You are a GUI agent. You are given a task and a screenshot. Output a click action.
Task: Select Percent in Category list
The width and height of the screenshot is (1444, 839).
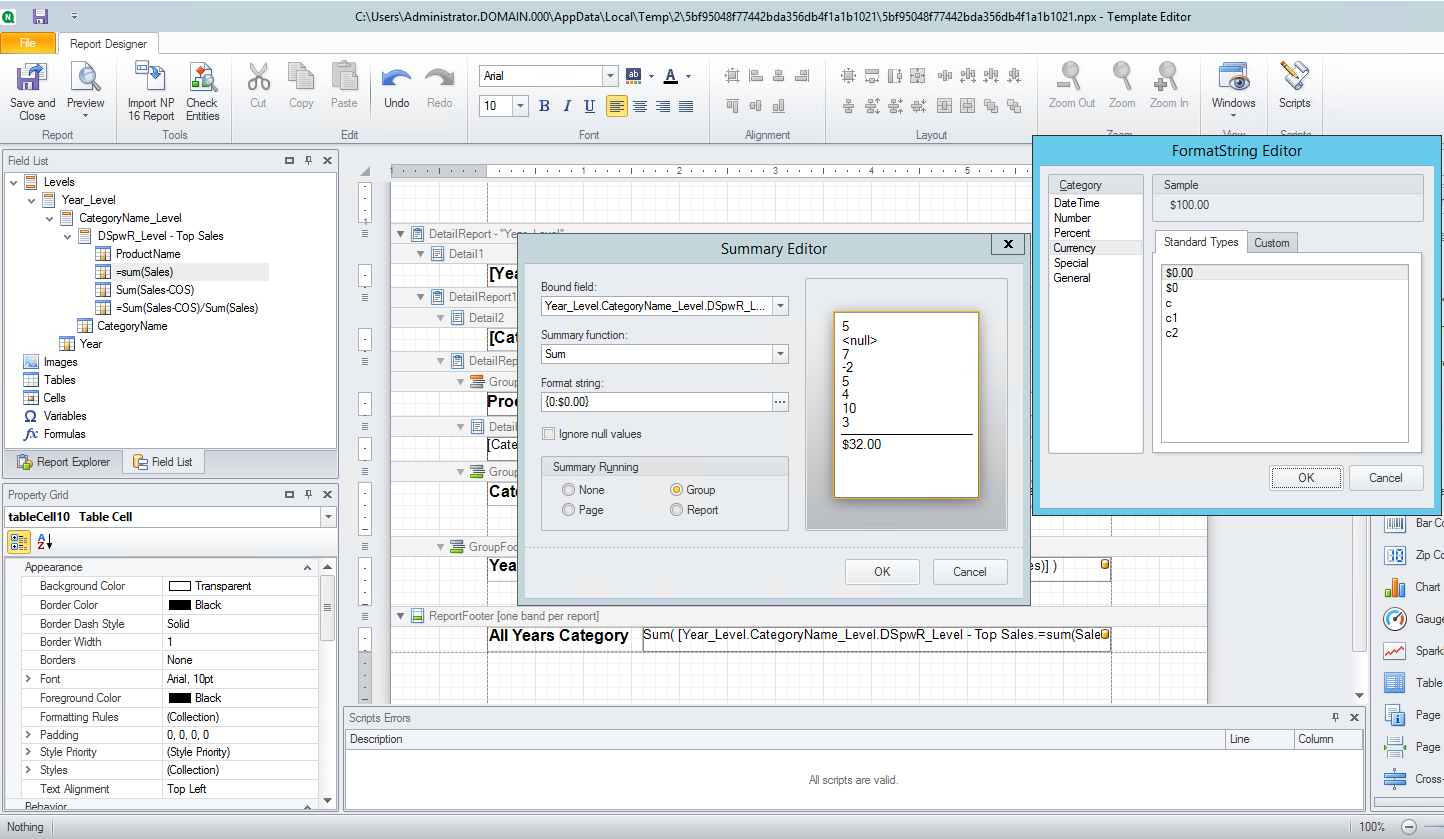pos(1072,233)
